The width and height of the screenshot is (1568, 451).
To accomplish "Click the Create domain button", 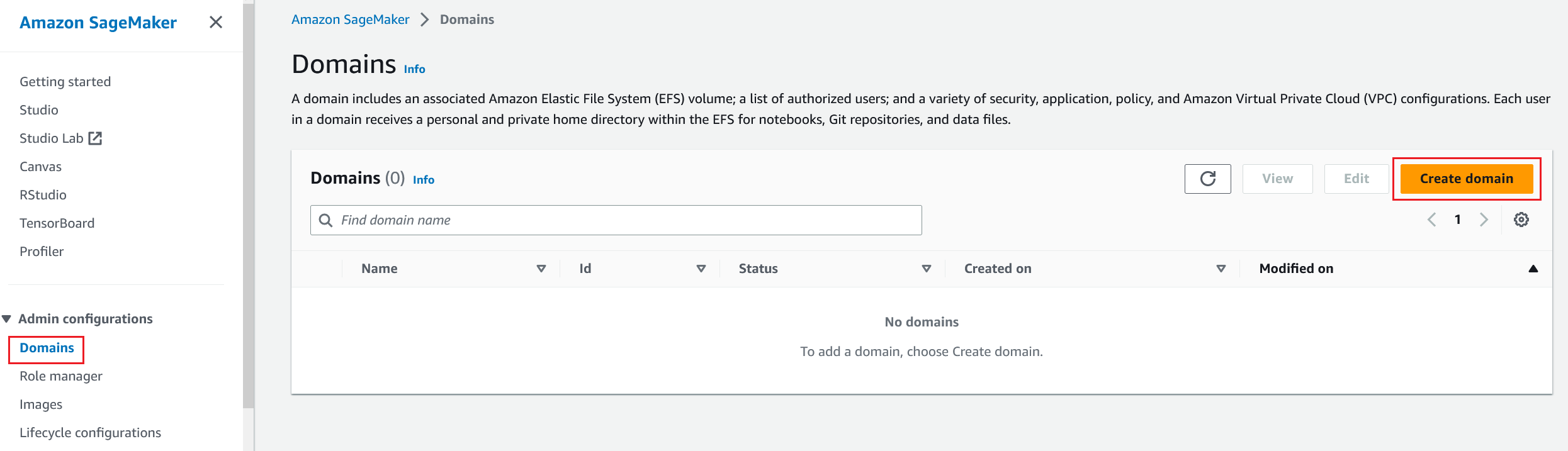I will [1466, 179].
